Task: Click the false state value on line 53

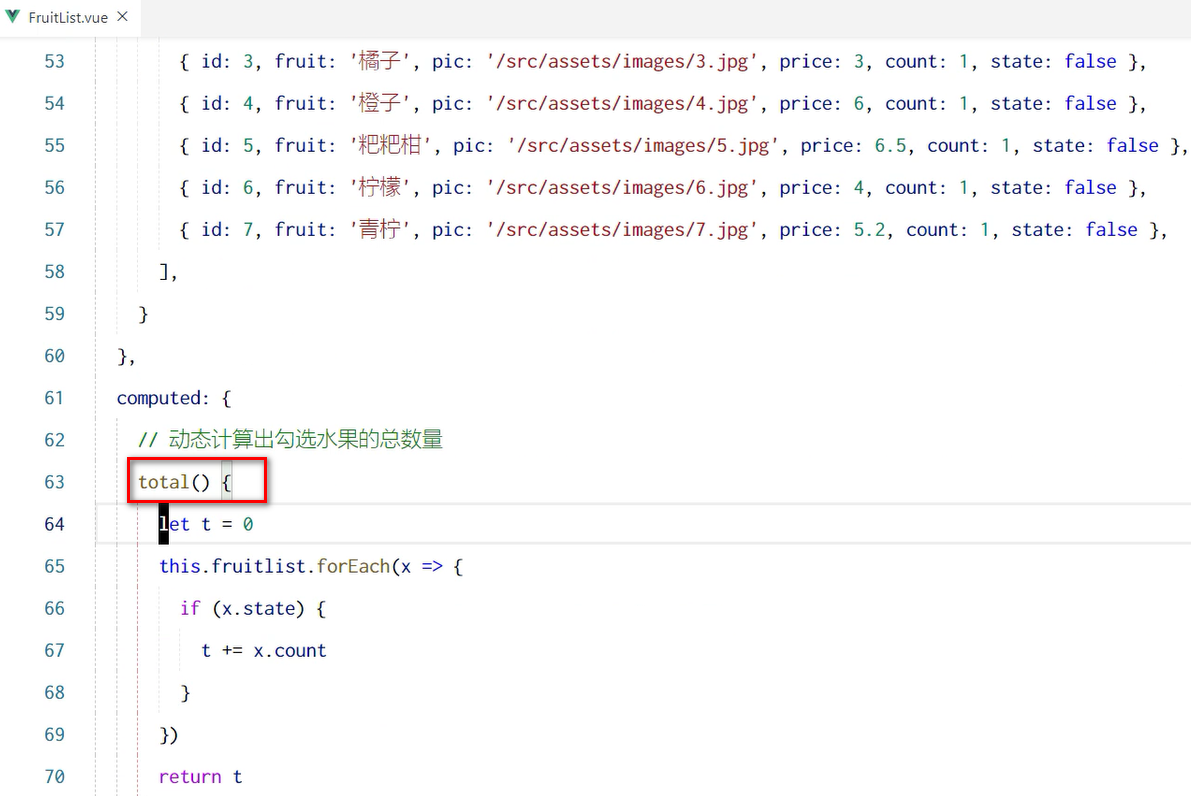Action: tap(1090, 62)
